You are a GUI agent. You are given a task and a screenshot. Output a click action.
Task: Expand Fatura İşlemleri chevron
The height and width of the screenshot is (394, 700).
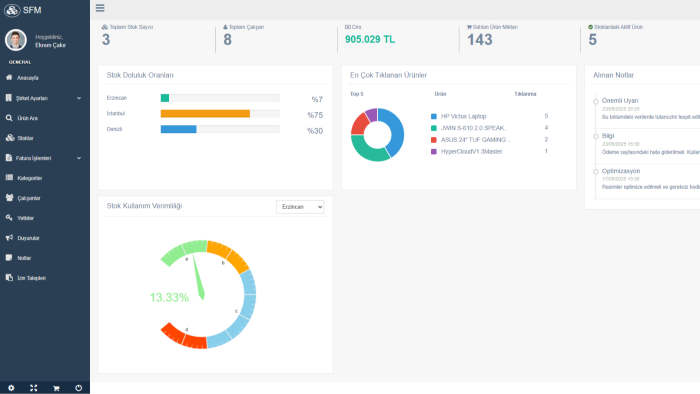coord(79,158)
